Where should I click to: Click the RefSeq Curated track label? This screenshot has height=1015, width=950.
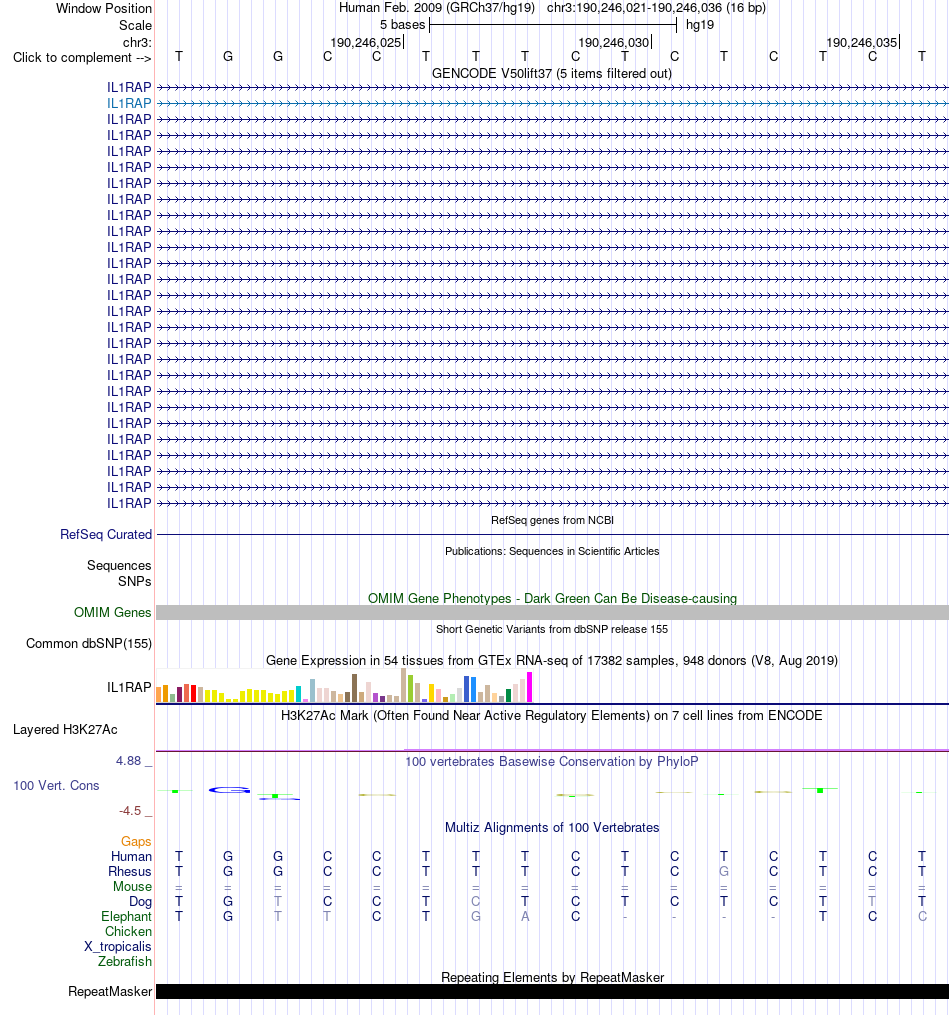coord(106,534)
